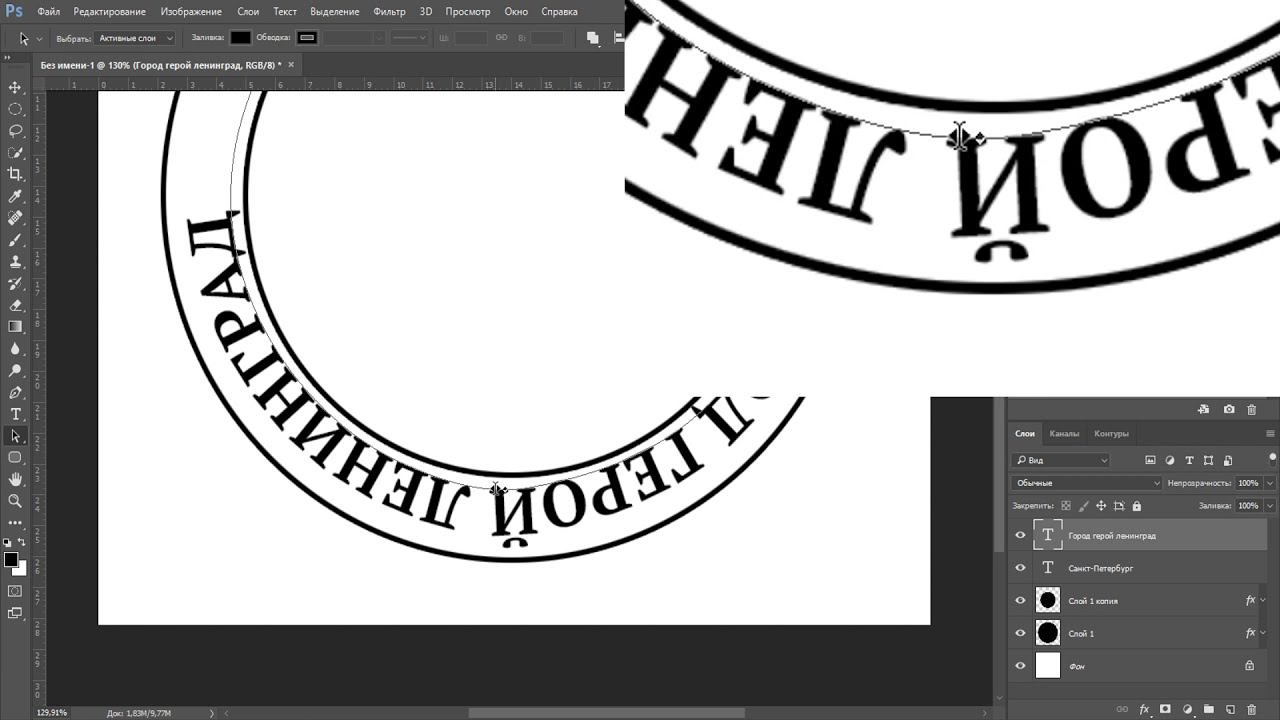
Task: Click the Заливка fill color swatch in options bar
Action: (241, 38)
